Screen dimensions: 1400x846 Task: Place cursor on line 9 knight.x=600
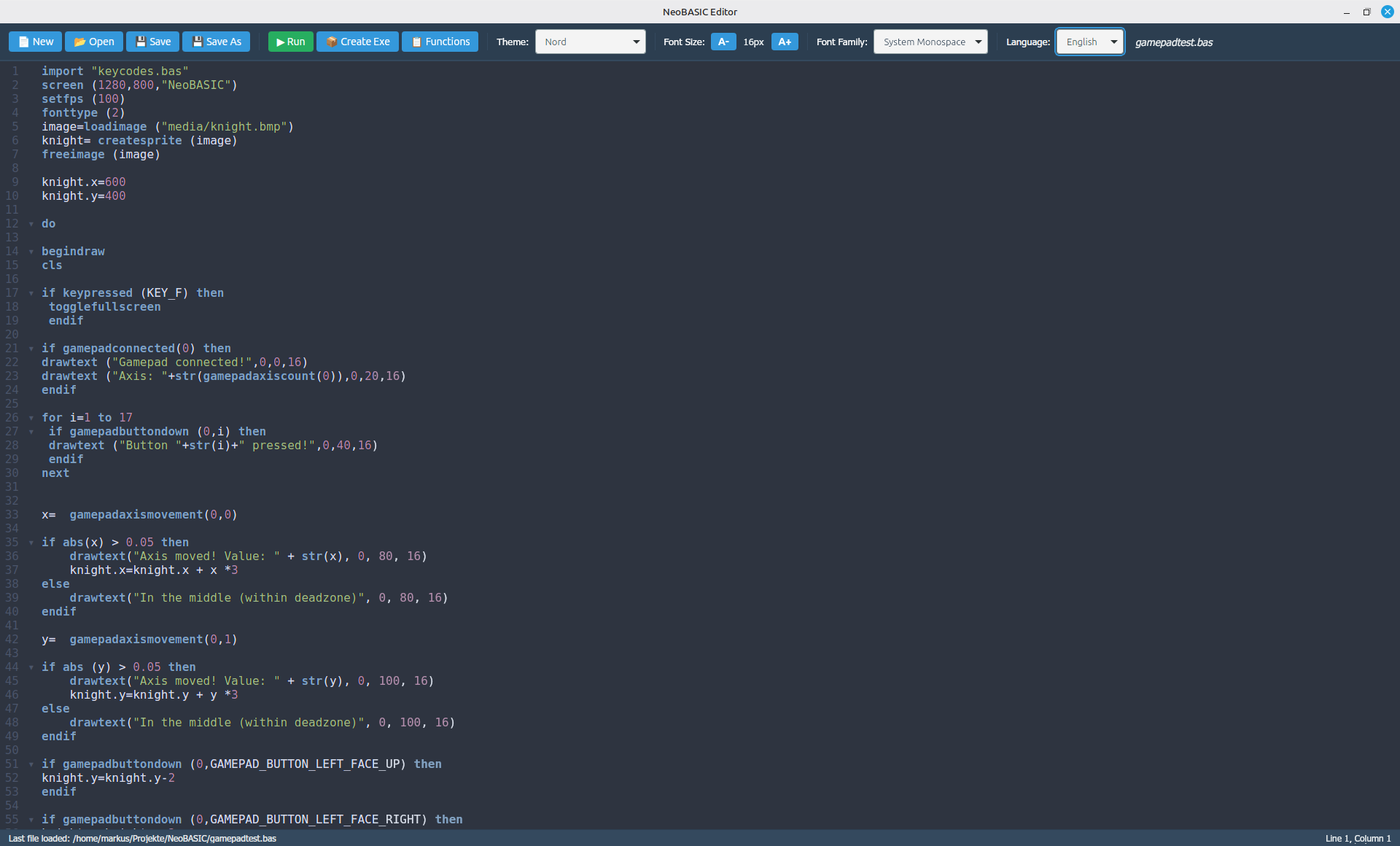[83, 182]
